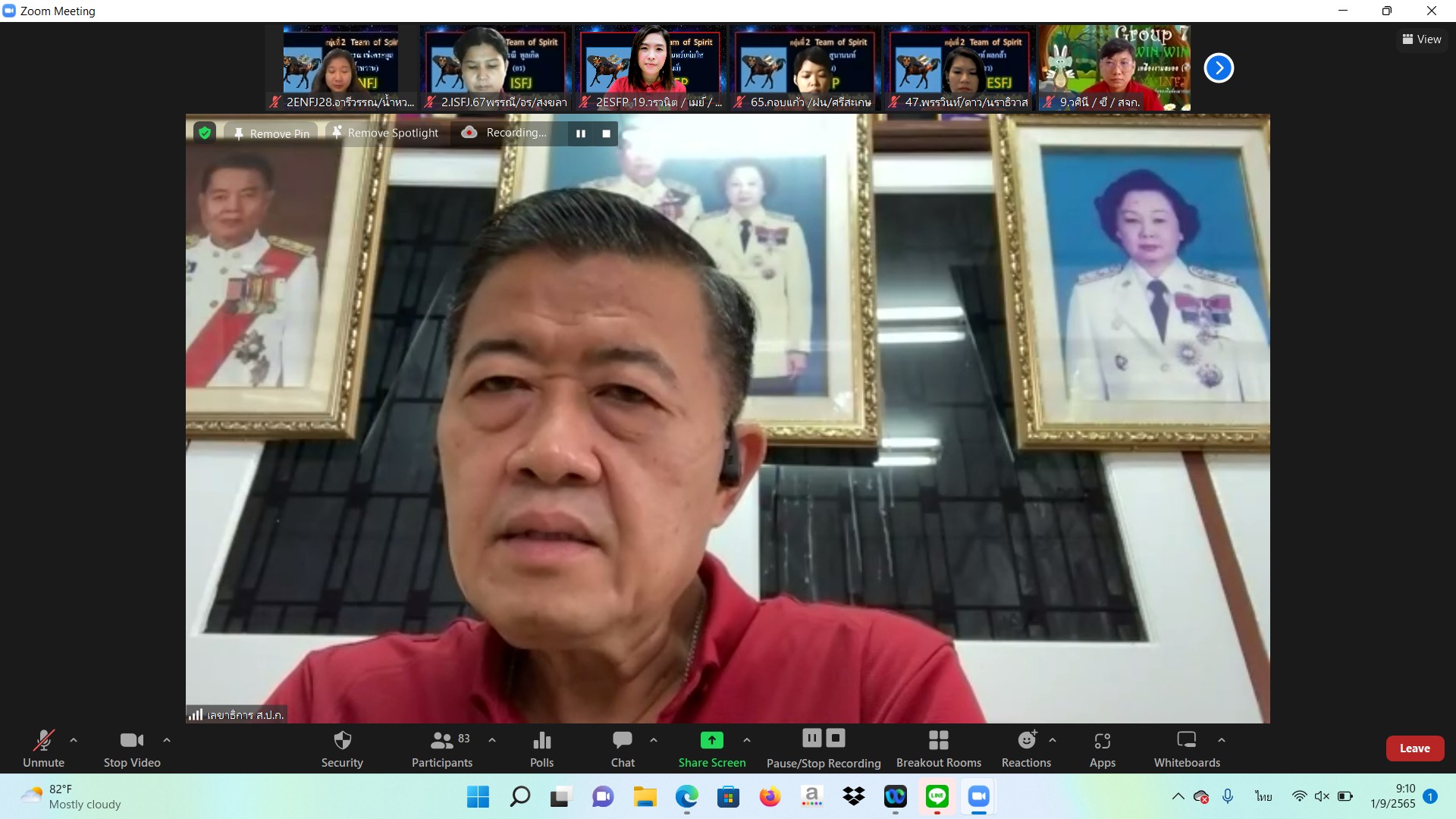Screen dimensions: 1456x819
Task: Open the Security shield options
Action: (342, 748)
